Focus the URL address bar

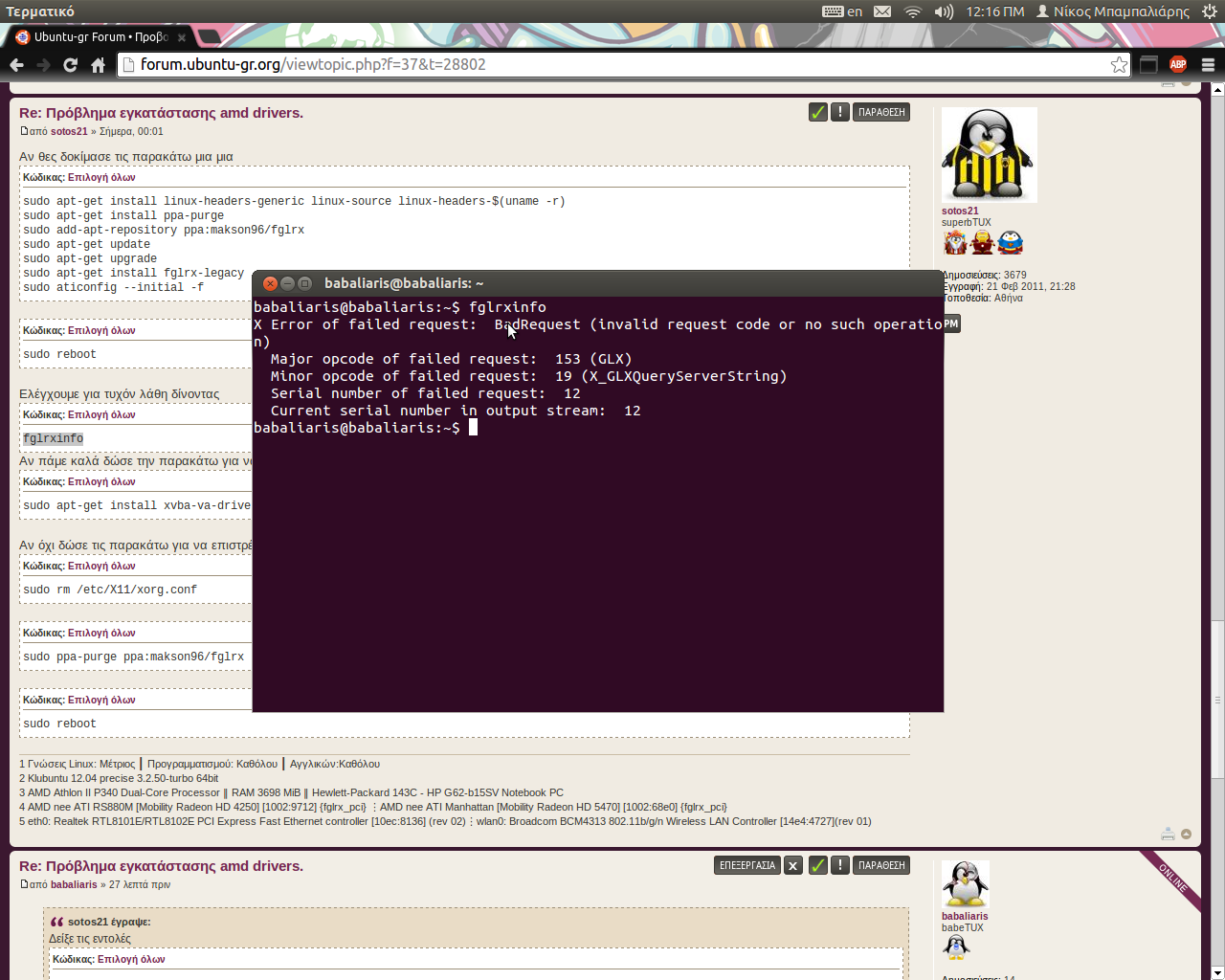coord(612,64)
